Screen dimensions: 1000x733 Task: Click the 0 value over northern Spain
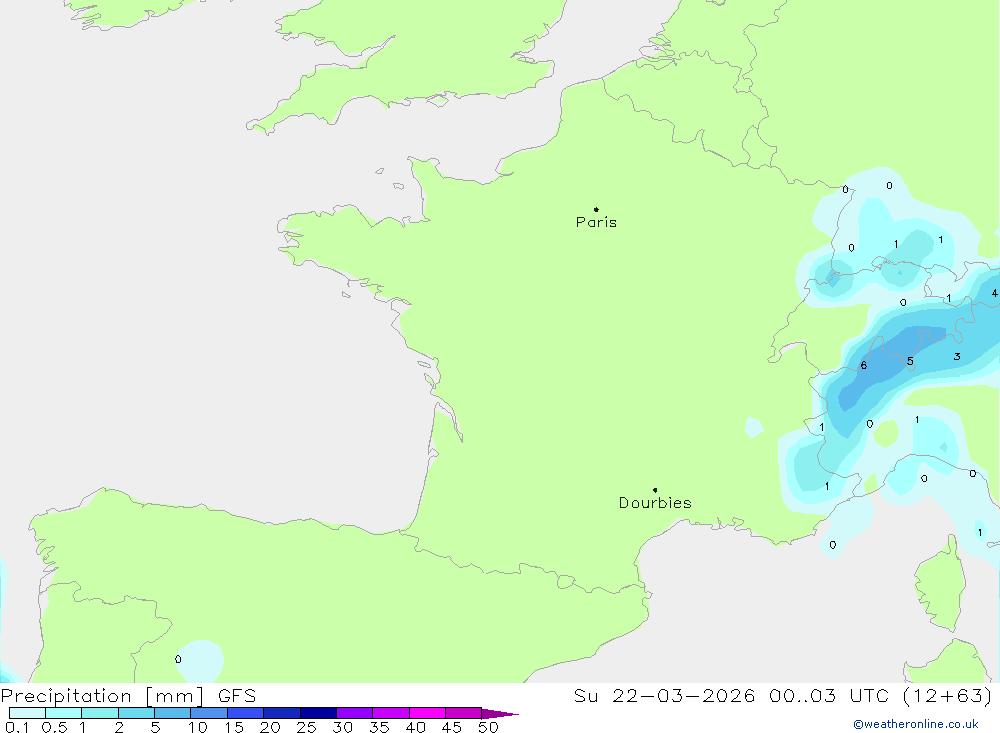pyautogui.click(x=178, y=659)
